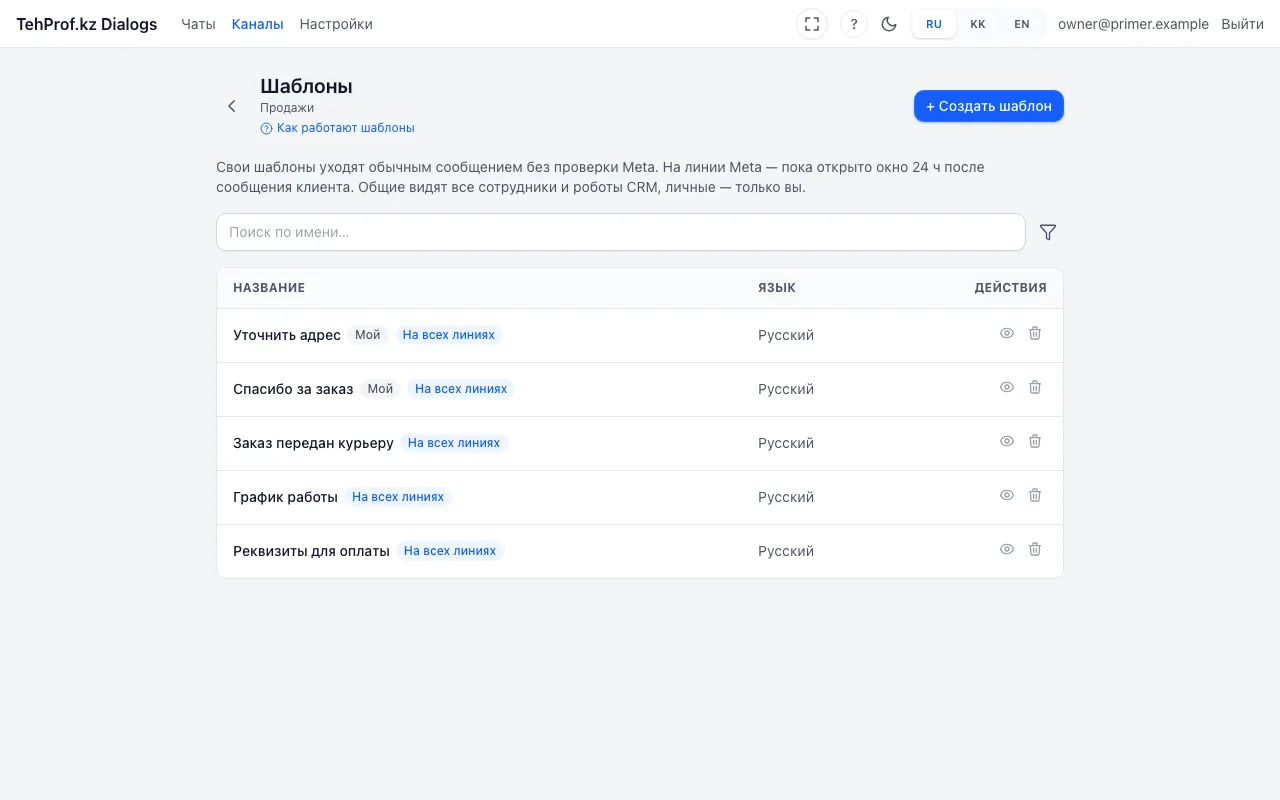
Task: Delete the Уточнить адрес template
Action: (x=1035, y=334)
